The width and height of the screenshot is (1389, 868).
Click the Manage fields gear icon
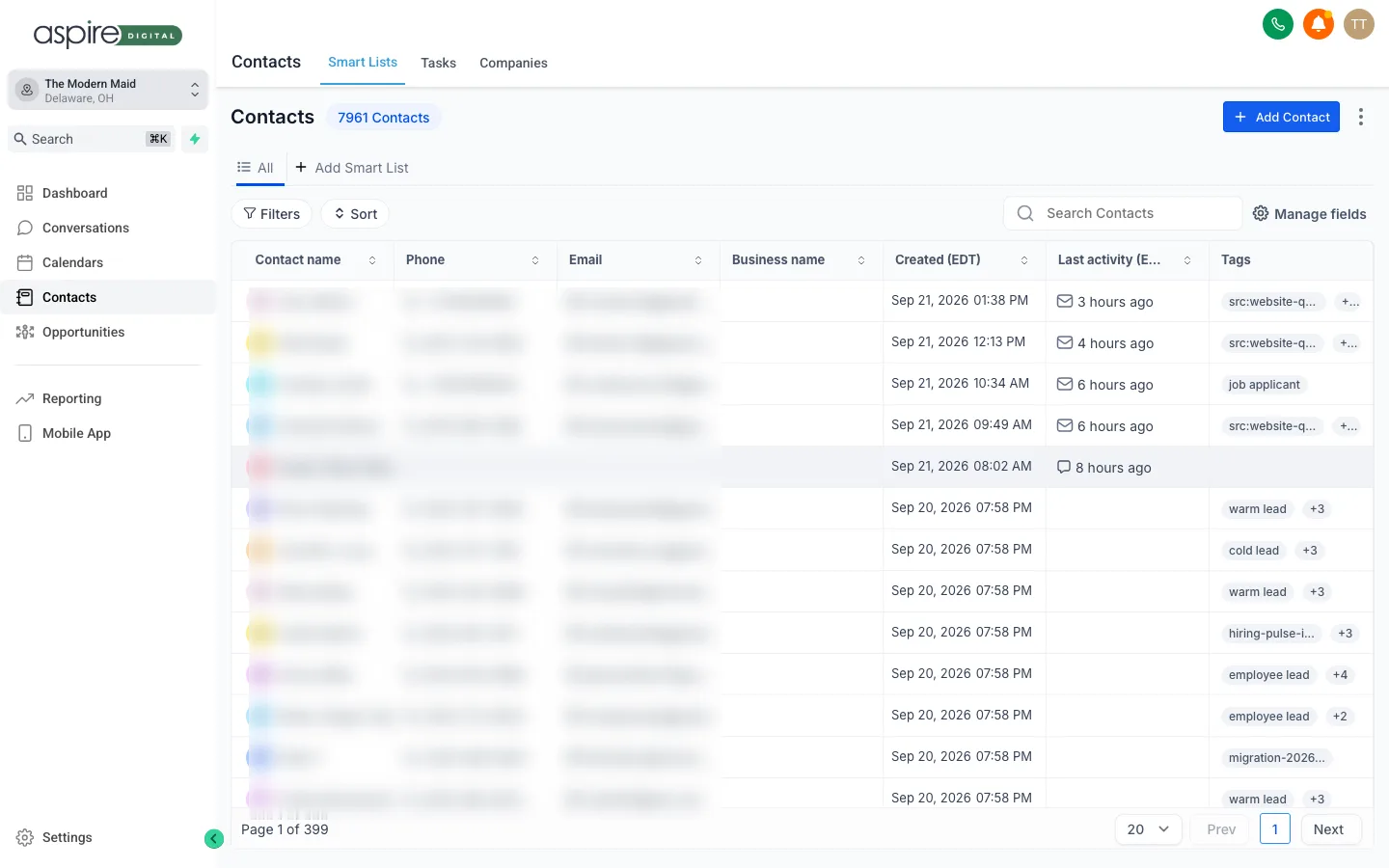[1261, 213]
